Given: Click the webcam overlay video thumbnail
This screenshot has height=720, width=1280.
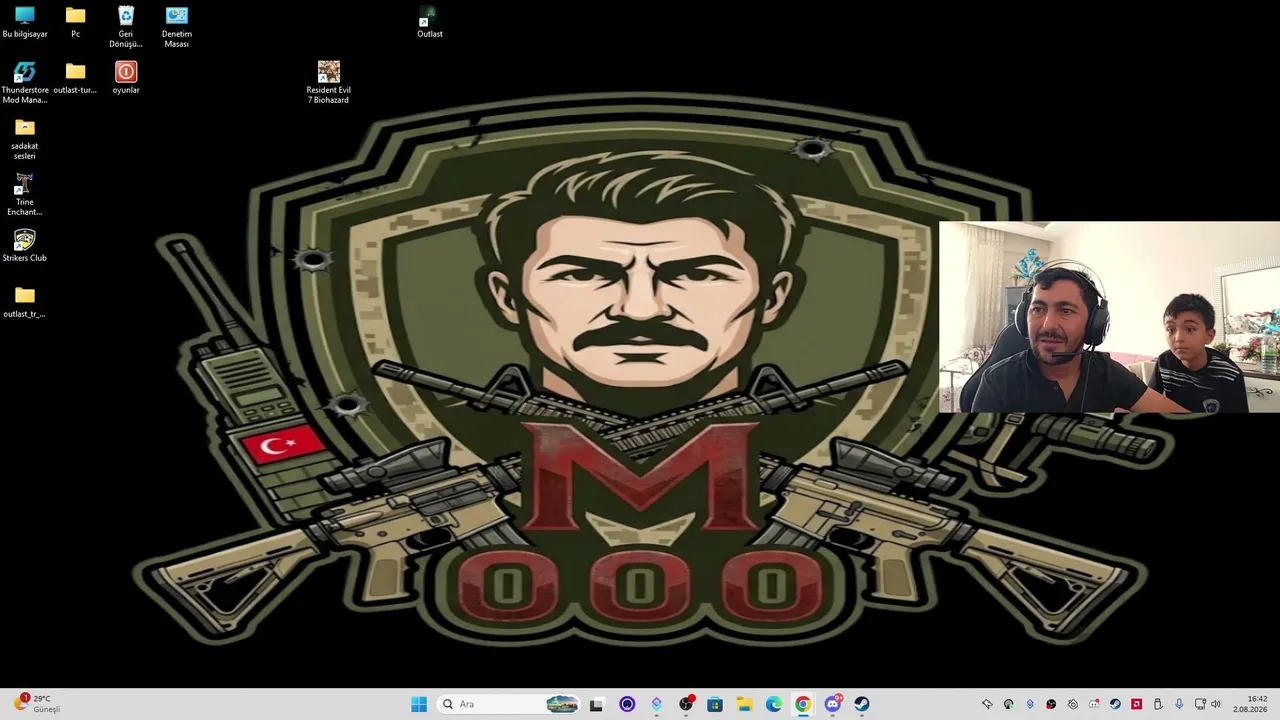Looking at the screenshot, I should 1109,317.
